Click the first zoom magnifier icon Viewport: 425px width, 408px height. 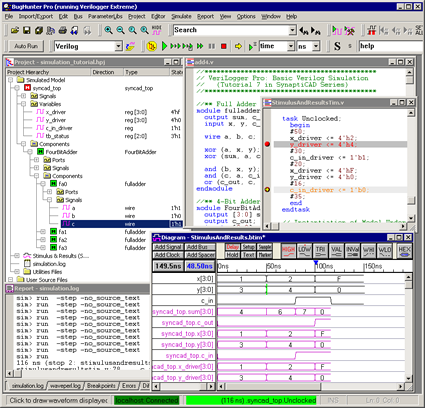(x=108, y=30)
